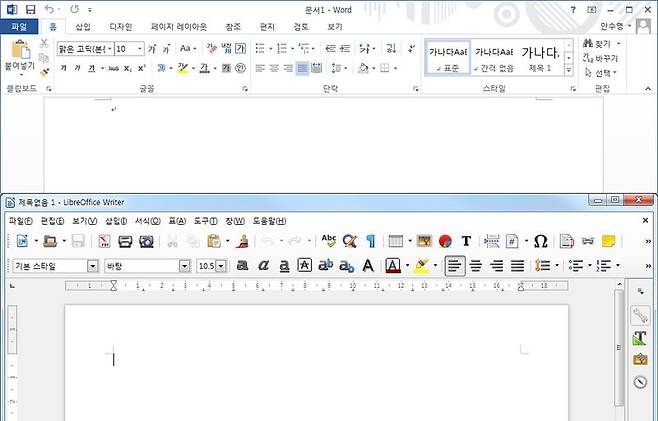Open the Word font size dropdown
This screenshot has height=421, width=658.
140,49
